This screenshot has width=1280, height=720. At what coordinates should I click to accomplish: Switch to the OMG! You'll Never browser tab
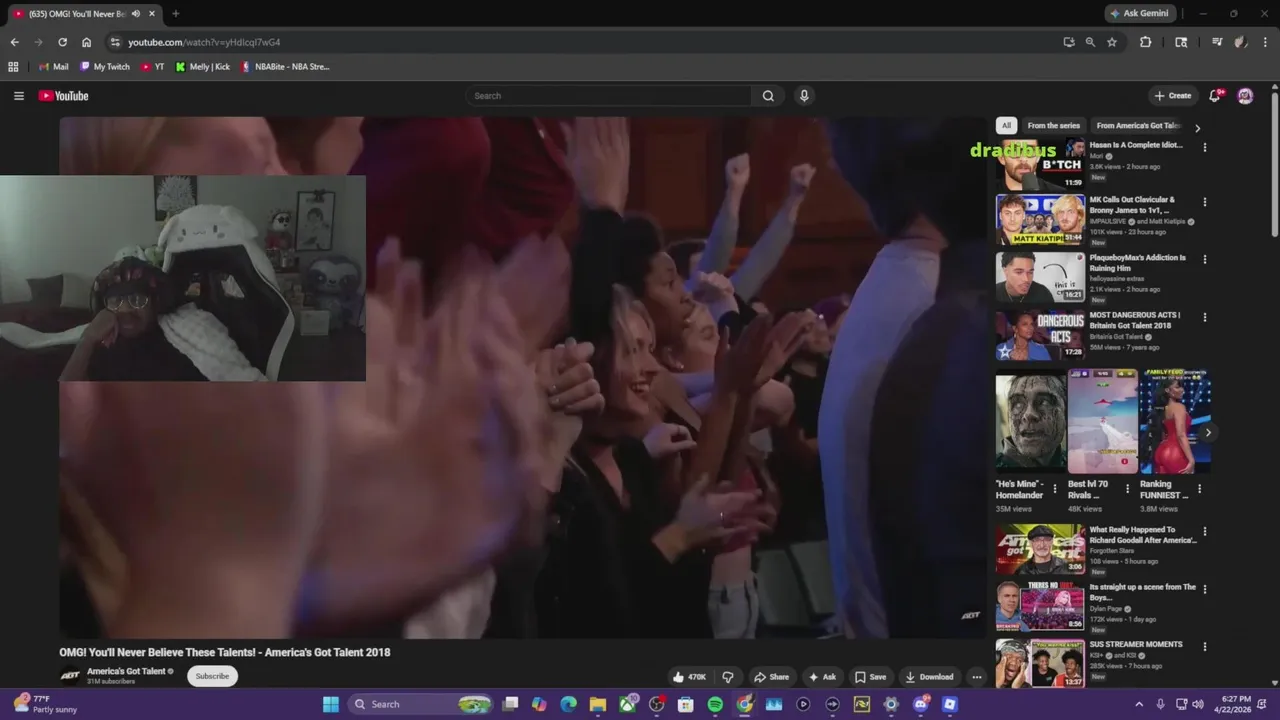pos(76,14)
